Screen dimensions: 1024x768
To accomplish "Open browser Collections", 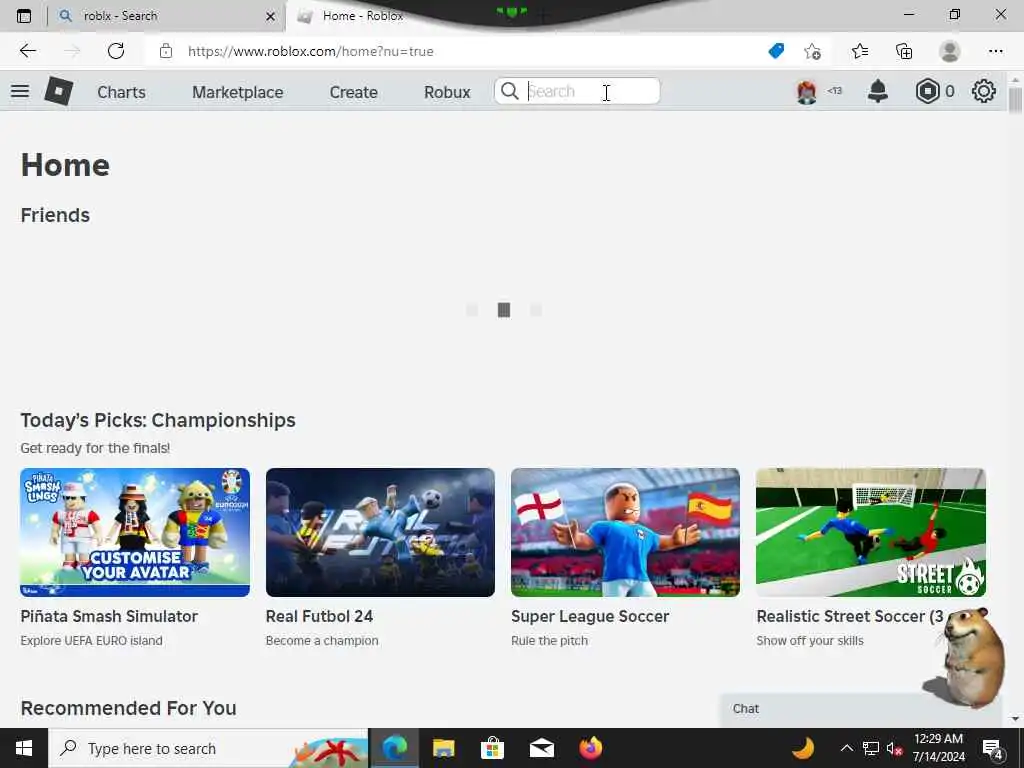I will click(904, 51).
